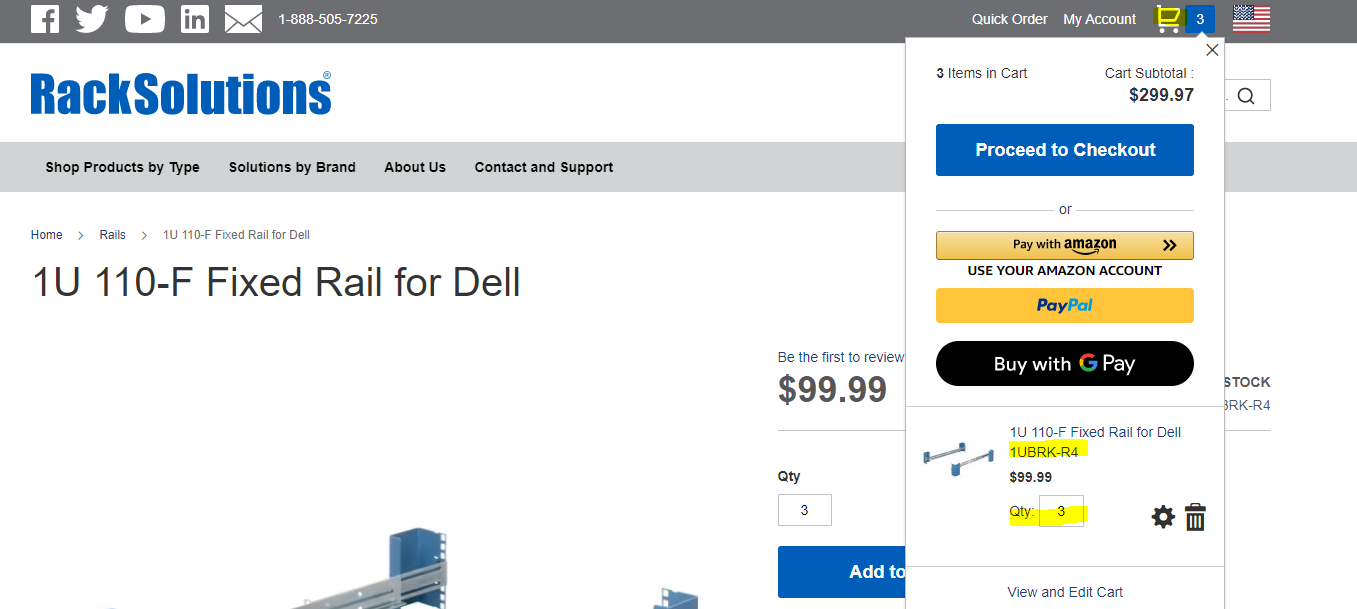Click the mini cart Qty field
The image size is (1357, 609).
pyautogui.click(x=1061, y=512)
